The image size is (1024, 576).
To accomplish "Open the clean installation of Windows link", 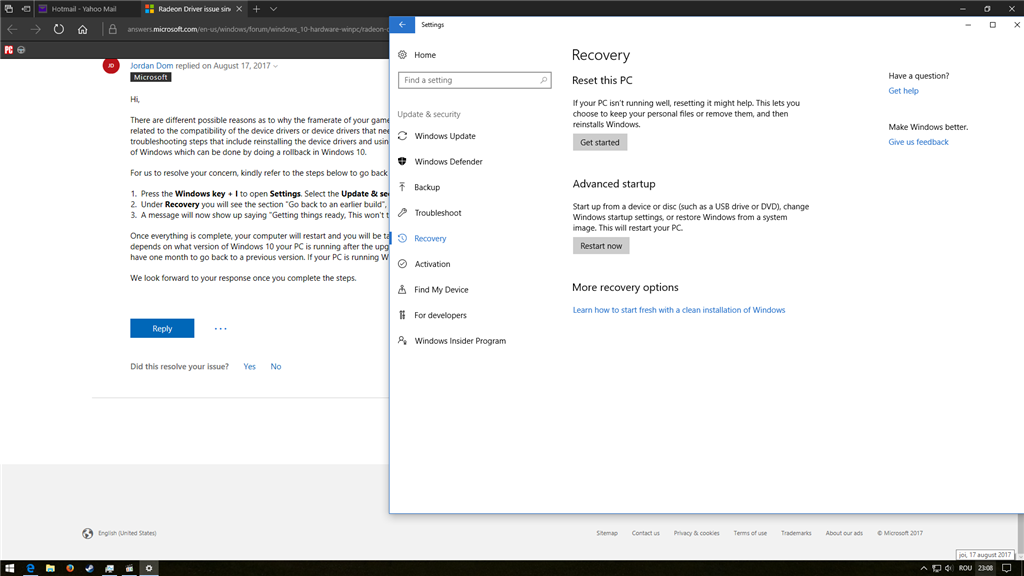I will [679, 310].
